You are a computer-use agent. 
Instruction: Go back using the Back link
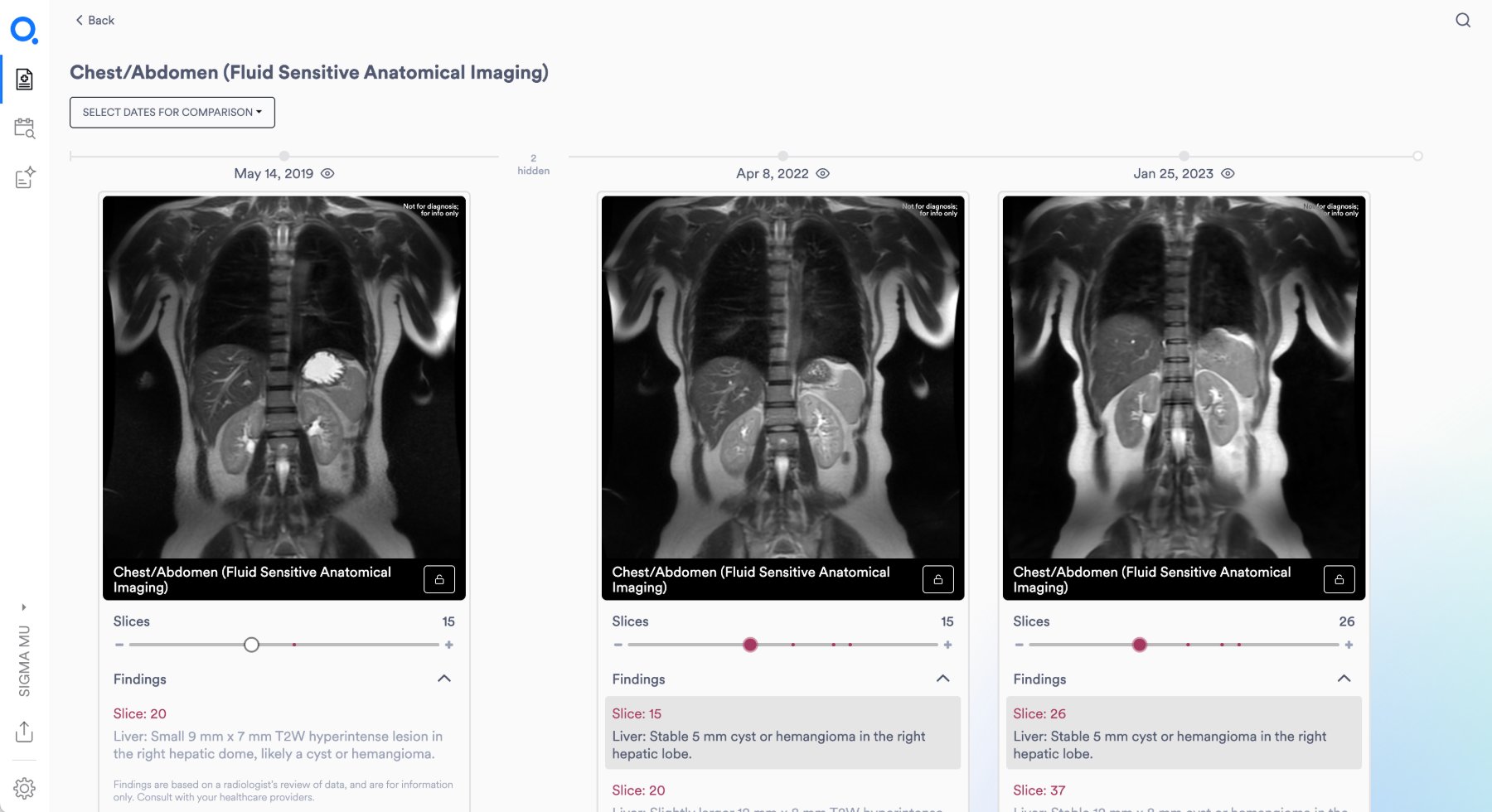coord(94,20)
